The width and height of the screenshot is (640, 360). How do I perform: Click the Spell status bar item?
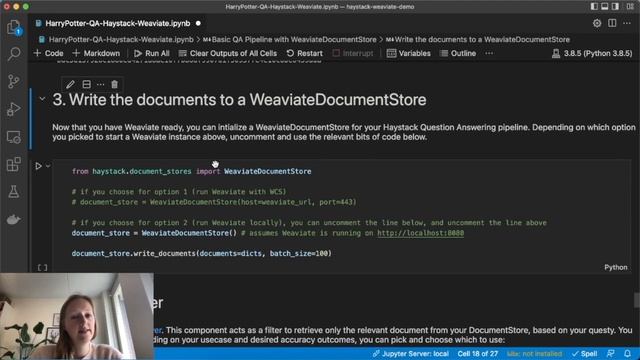(x=585, y=353)
